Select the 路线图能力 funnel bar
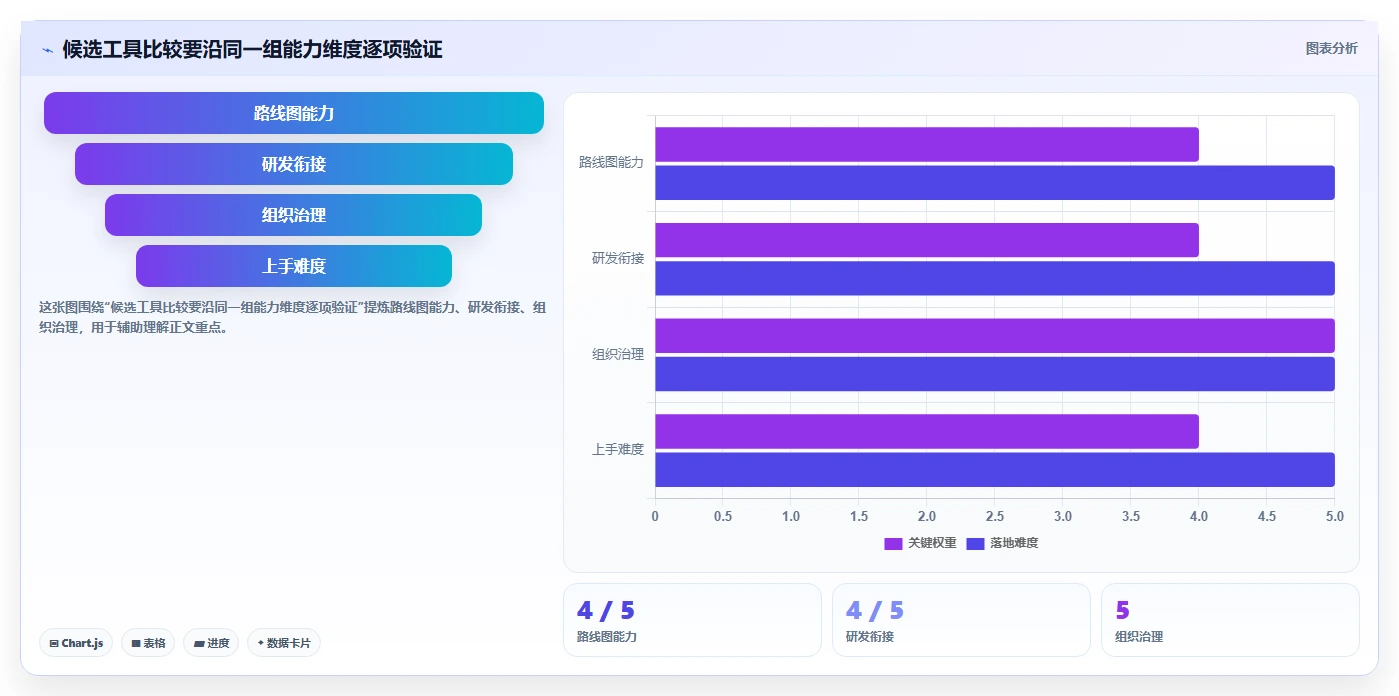Viewport: 1399px width, 696px height. pos(294,113)
